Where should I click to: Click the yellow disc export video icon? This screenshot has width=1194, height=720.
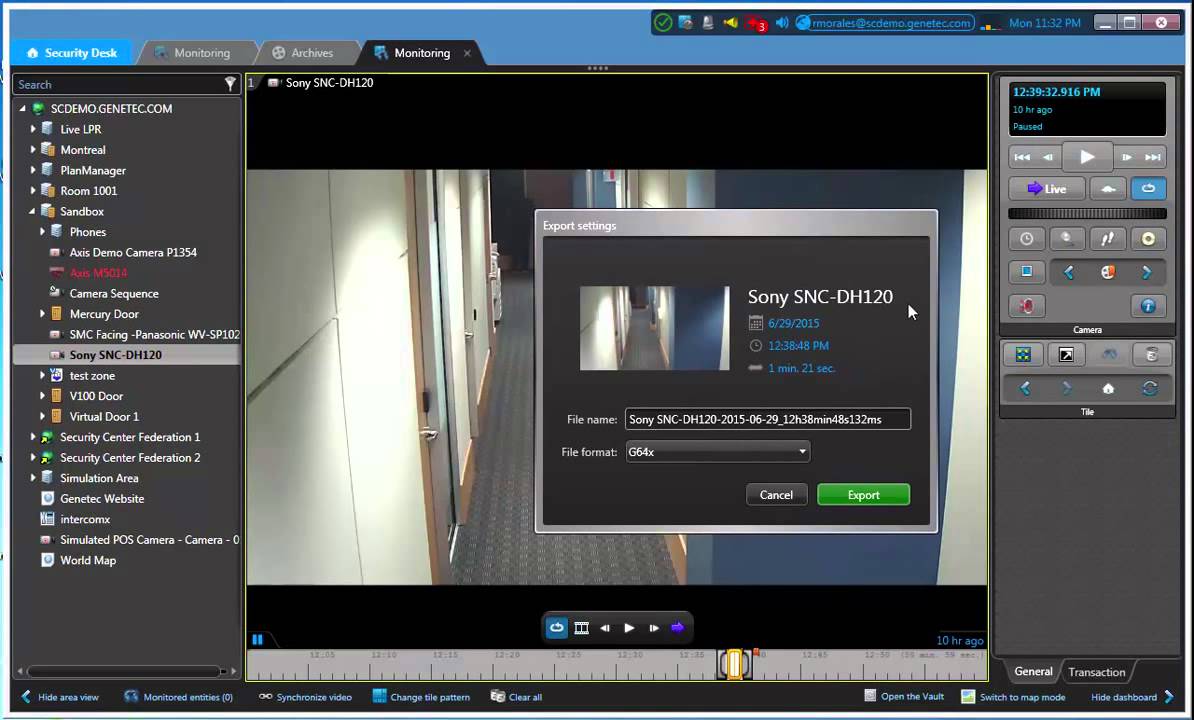click(1148, 239)
